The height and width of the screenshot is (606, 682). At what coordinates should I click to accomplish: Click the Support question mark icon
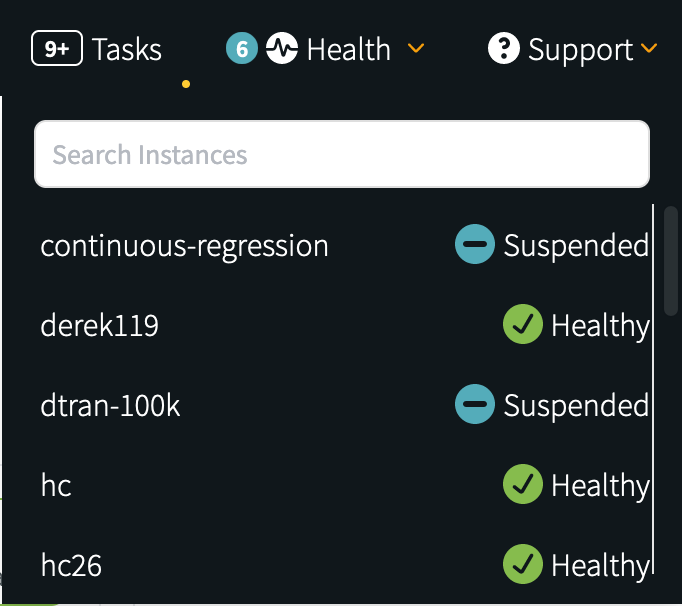pyautogui.click(x=504, y=48)
